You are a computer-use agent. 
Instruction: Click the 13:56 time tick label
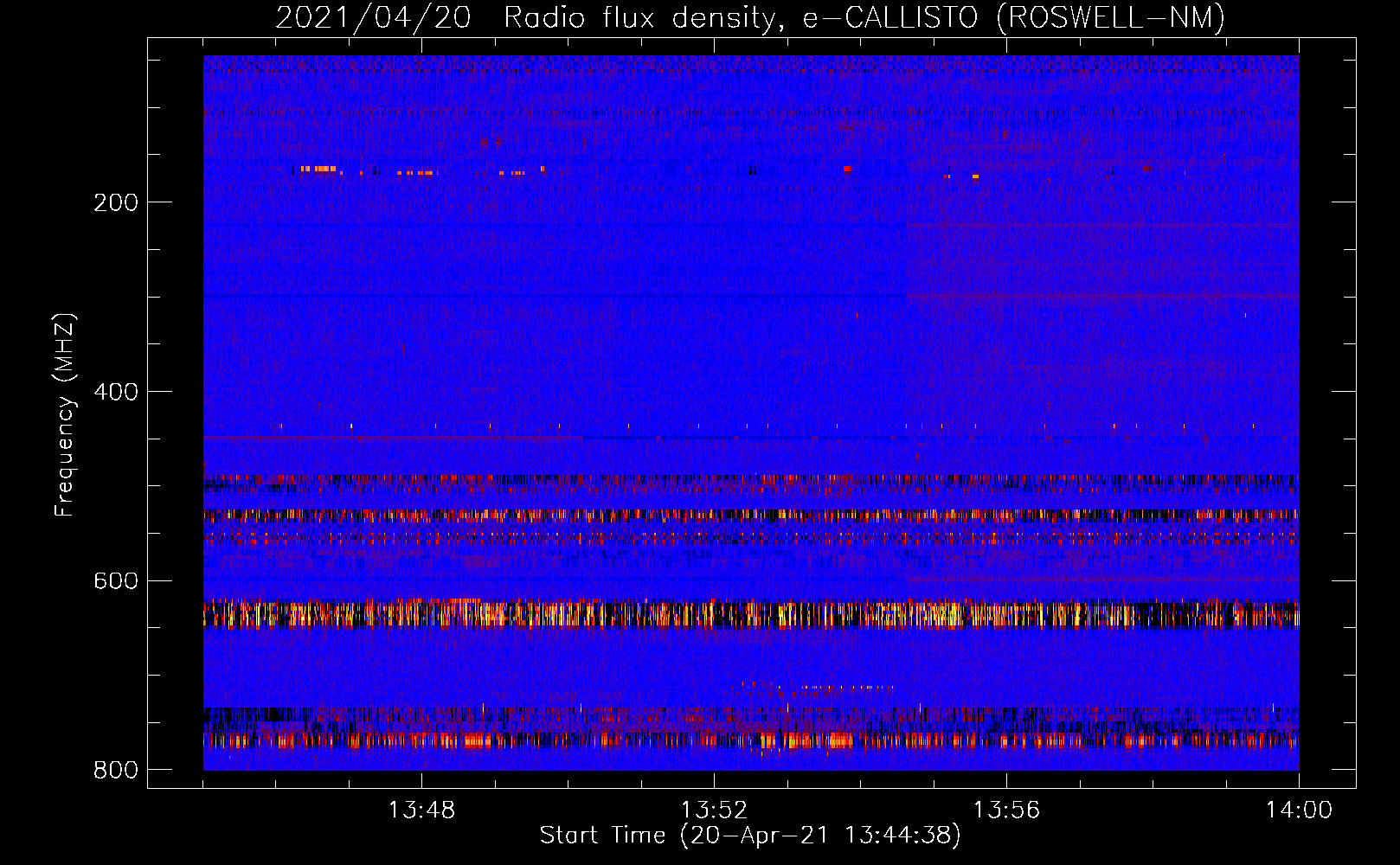click(1006, 811)
